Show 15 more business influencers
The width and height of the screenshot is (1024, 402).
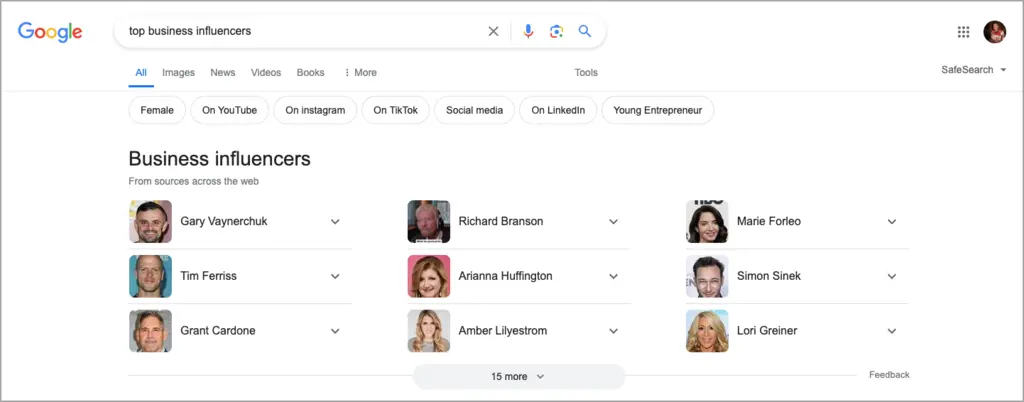519,377
